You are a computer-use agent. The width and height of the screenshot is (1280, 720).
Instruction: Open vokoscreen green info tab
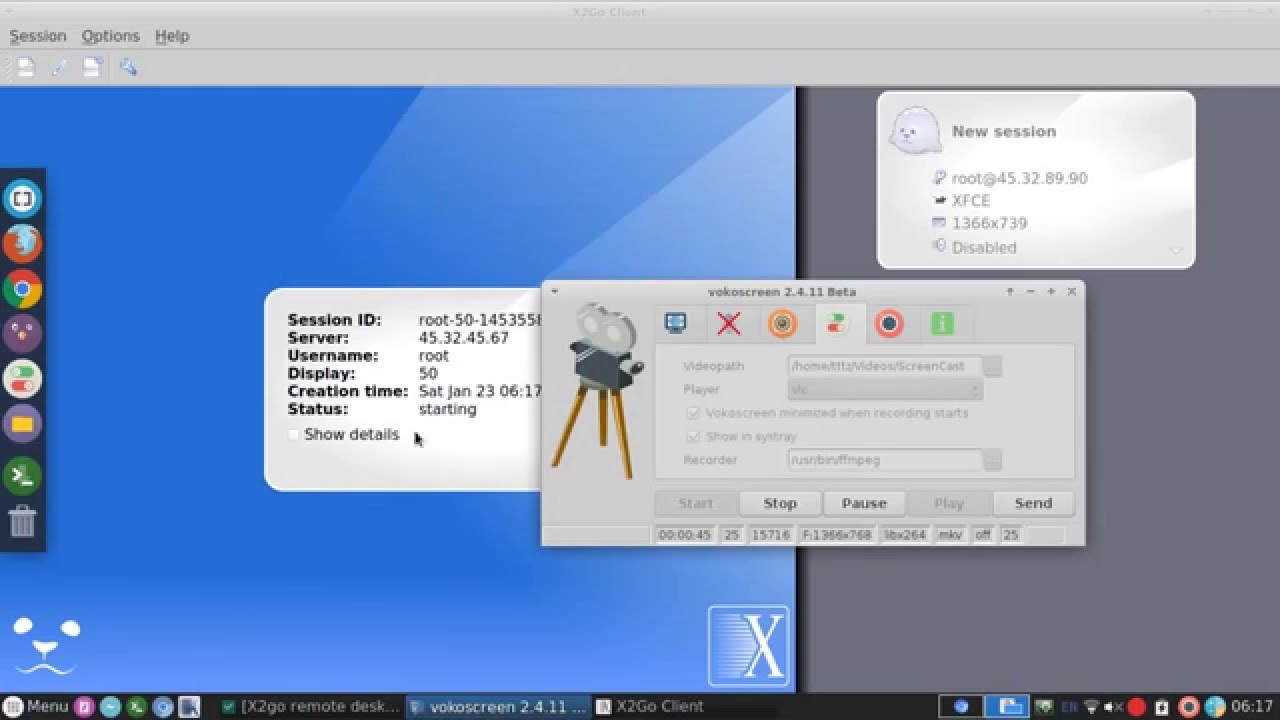942,324
